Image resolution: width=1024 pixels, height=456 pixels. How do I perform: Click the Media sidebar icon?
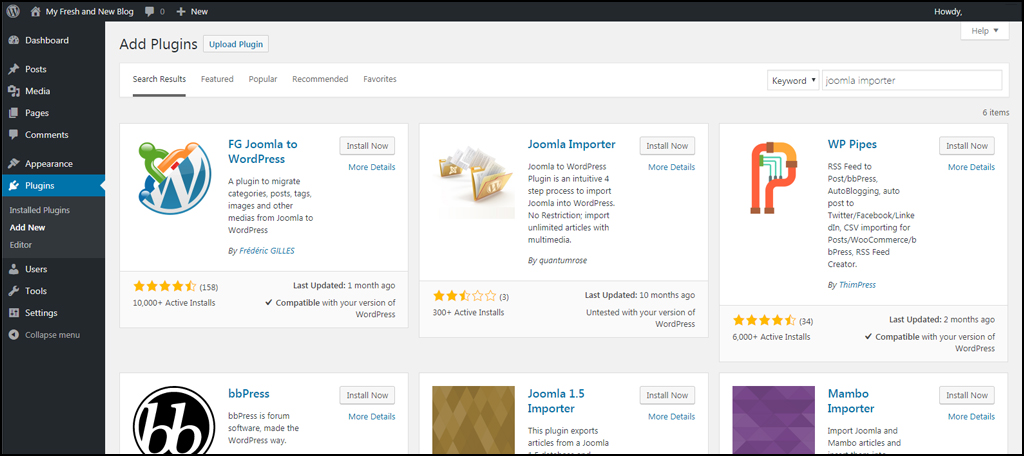14,91
